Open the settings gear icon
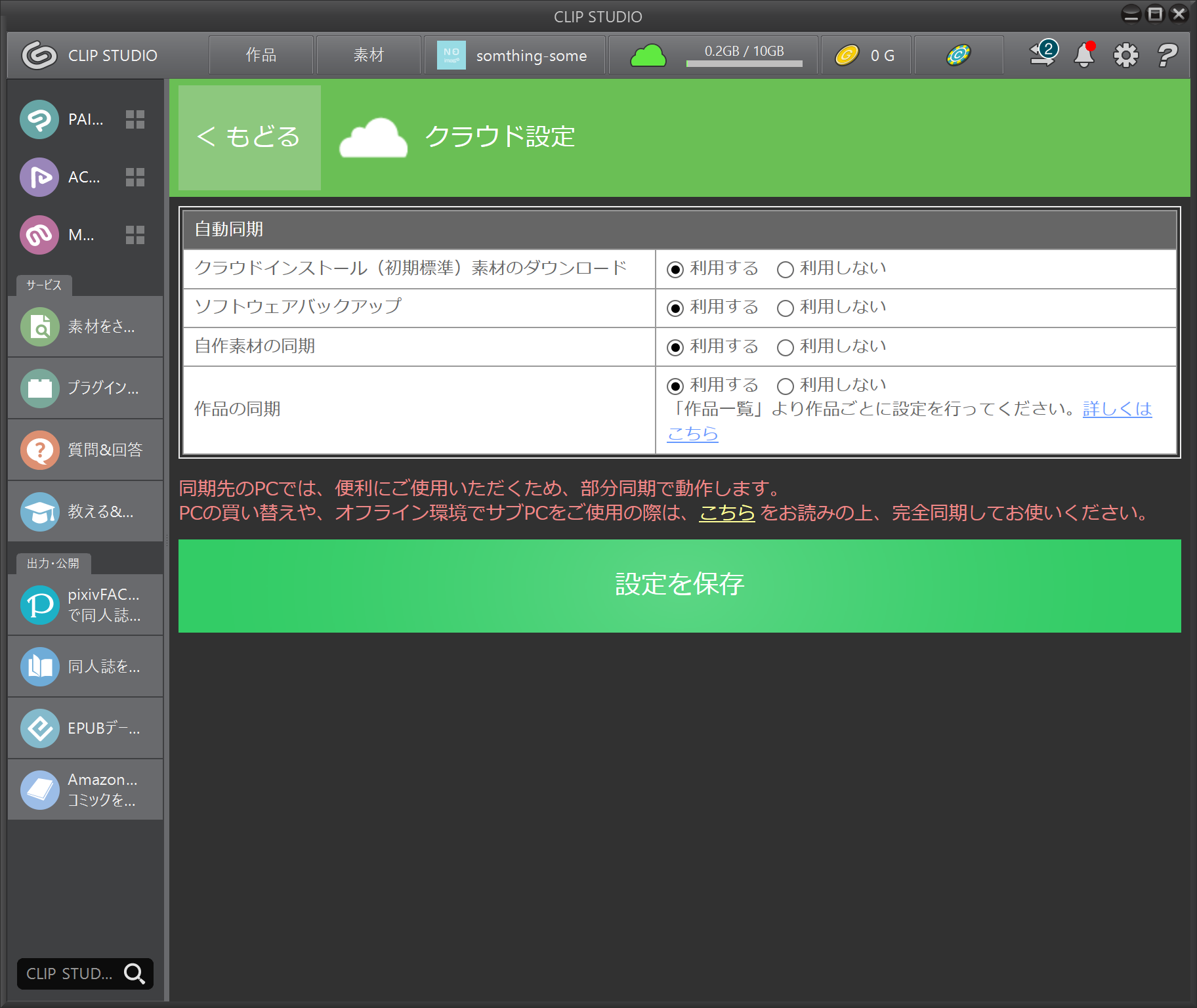1197x1008 pixels. pyautogui.click(x=1126, y=55)
